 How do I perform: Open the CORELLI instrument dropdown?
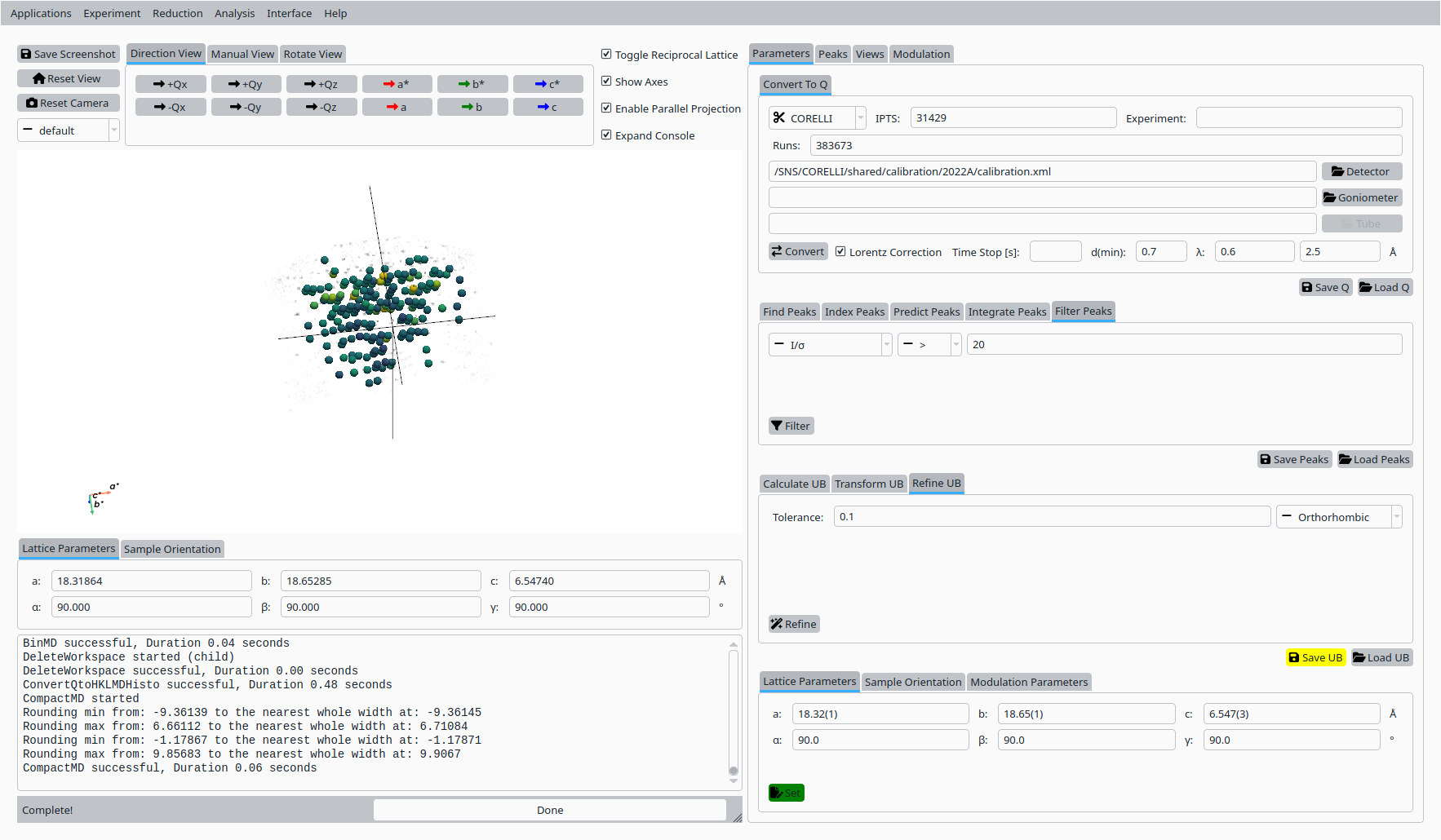coord(817,118)
